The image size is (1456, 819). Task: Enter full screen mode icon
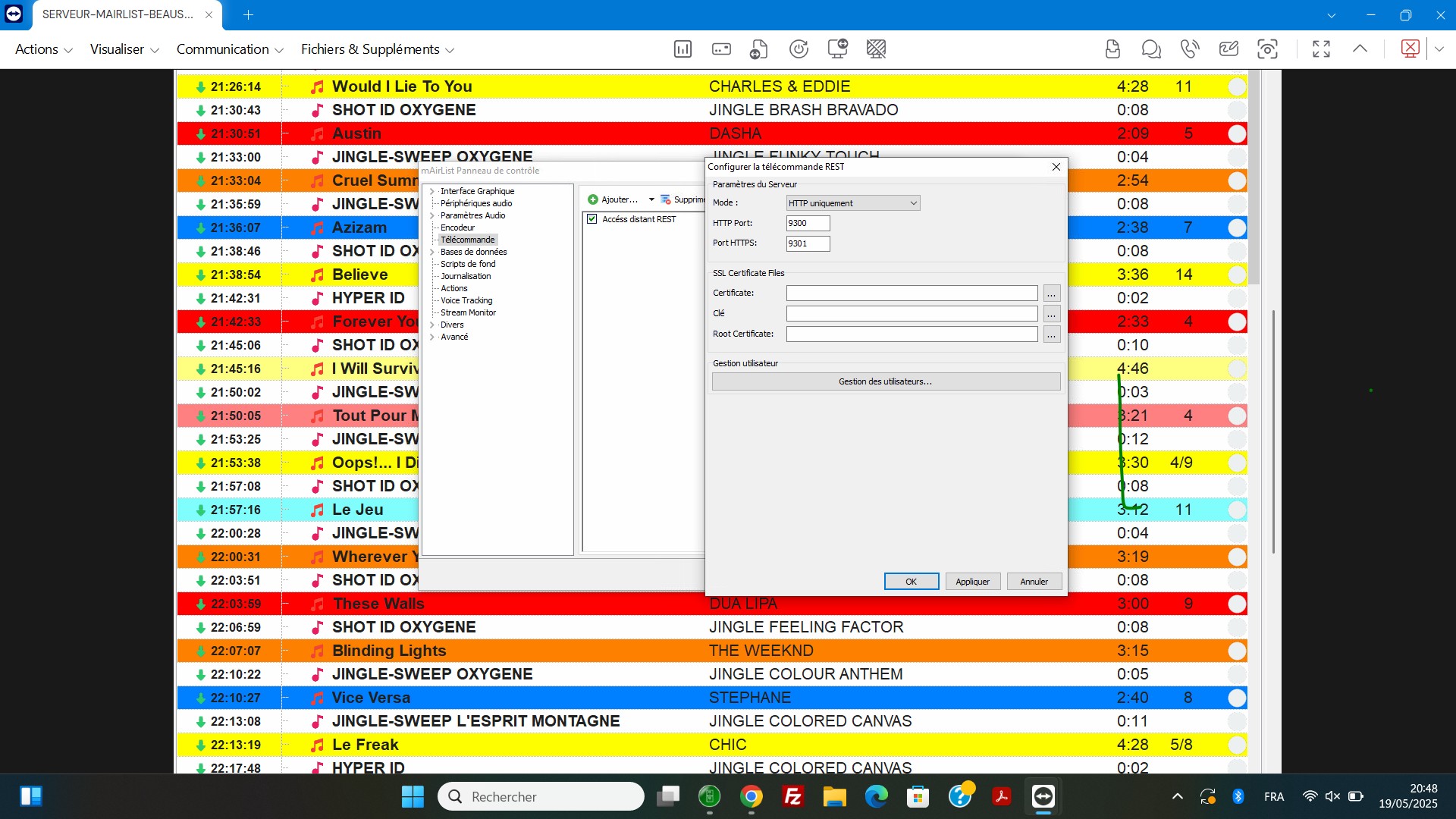click(x=1321, y=49)
